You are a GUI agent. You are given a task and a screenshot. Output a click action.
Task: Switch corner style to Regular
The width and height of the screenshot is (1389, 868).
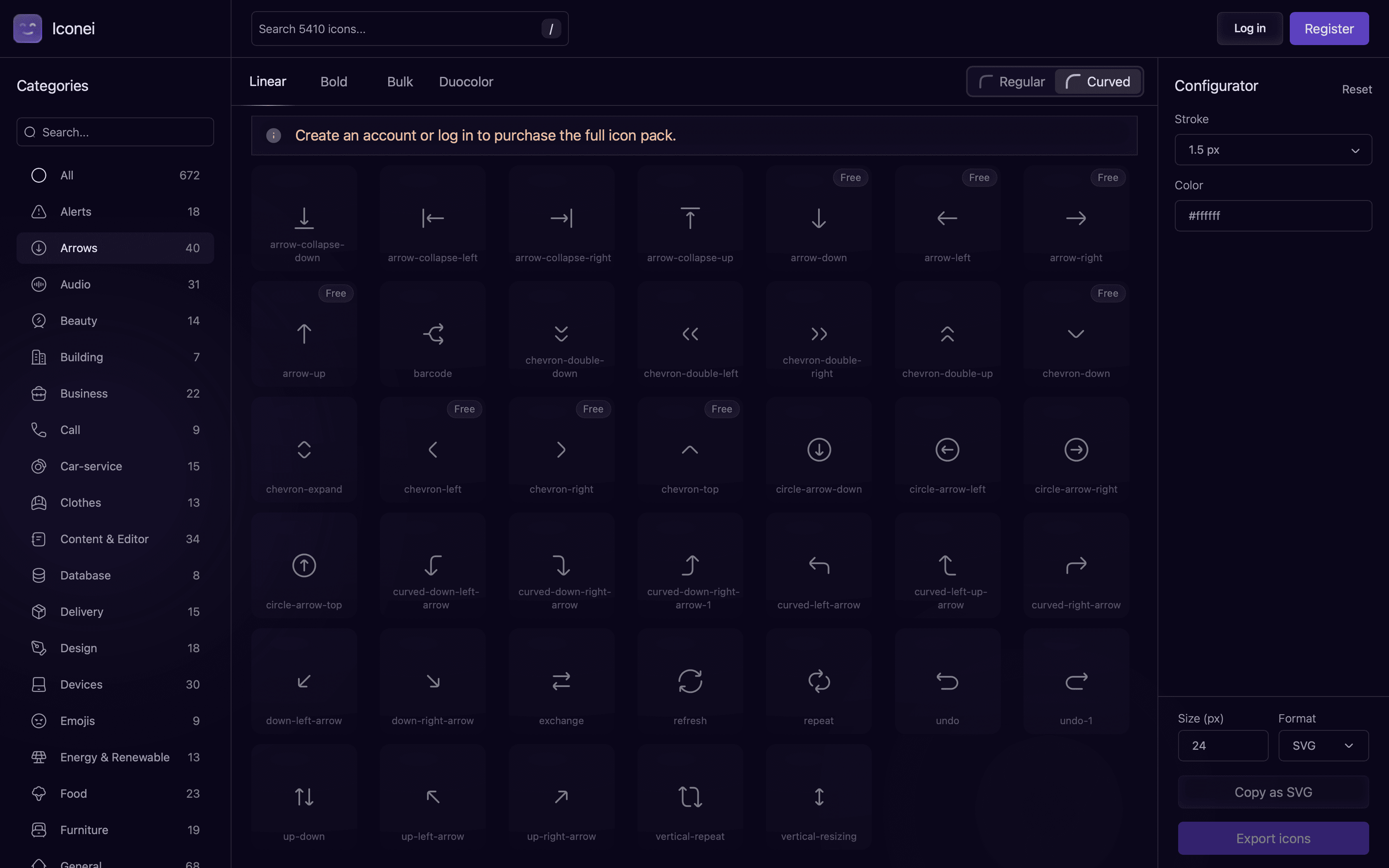point(1011,81)
